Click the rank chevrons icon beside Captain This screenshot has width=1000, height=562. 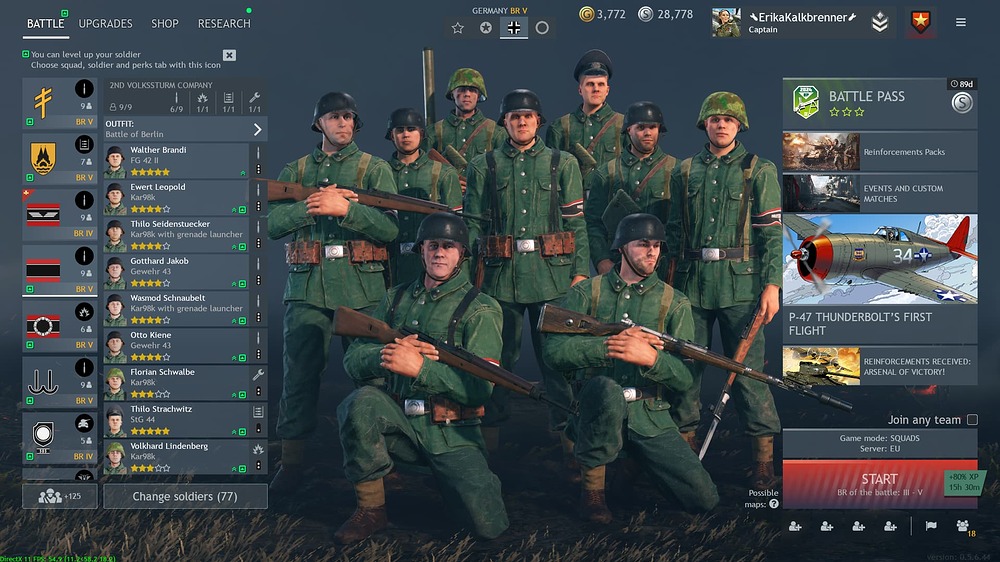coord(880,22)
